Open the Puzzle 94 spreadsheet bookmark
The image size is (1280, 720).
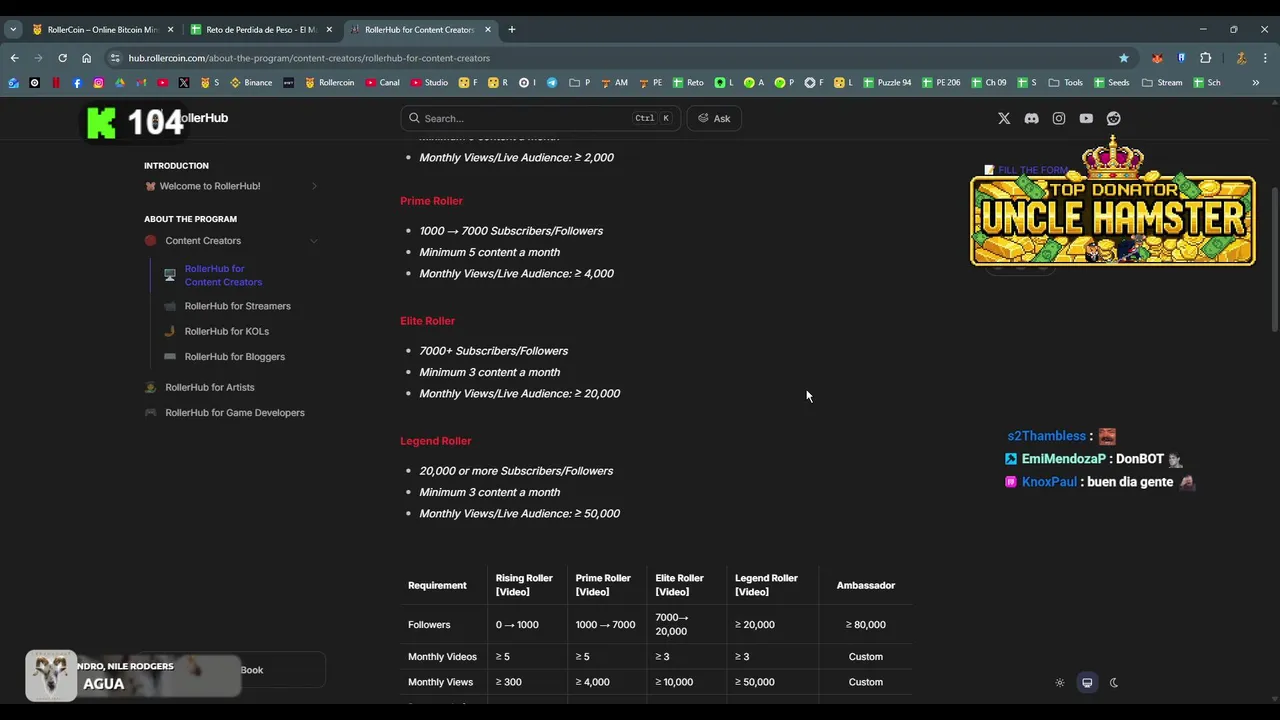[887, 83]
